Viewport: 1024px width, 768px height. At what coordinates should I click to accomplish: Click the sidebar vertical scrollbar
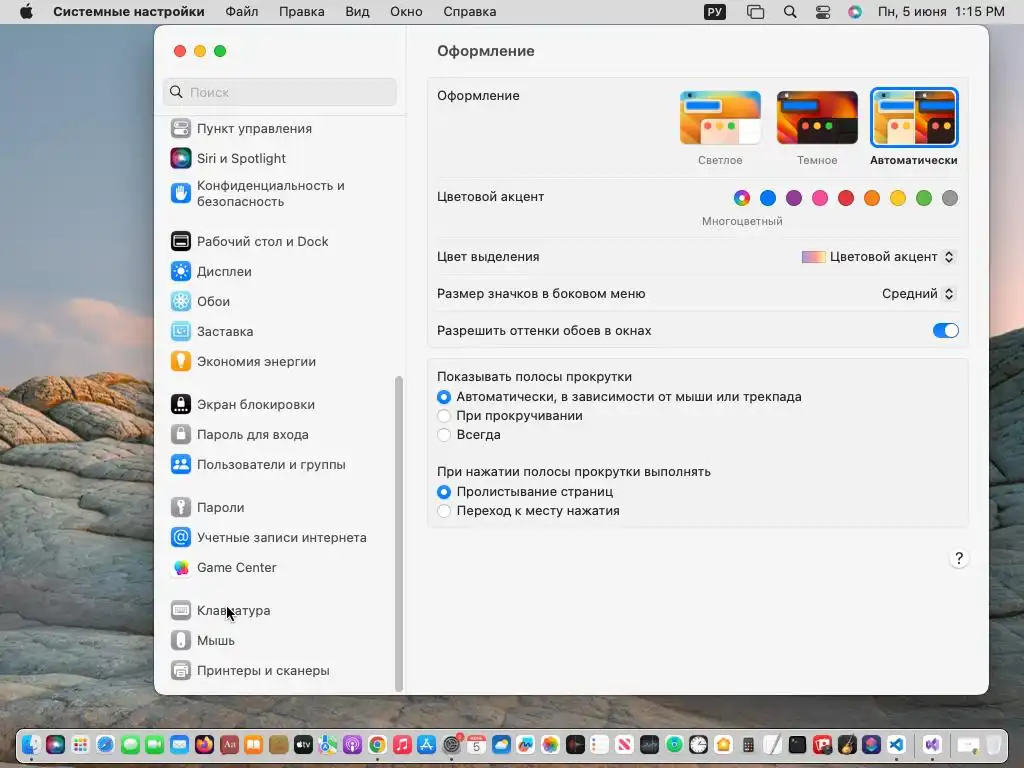click(x=399, y=534)
